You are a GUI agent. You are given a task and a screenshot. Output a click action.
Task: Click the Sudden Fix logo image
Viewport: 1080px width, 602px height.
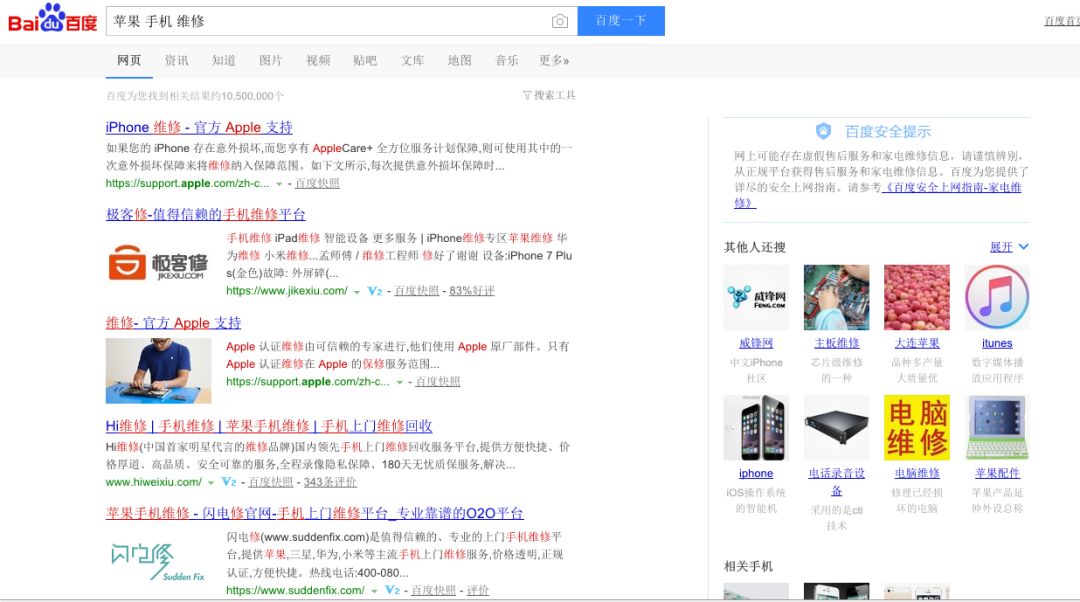(157, 560)
